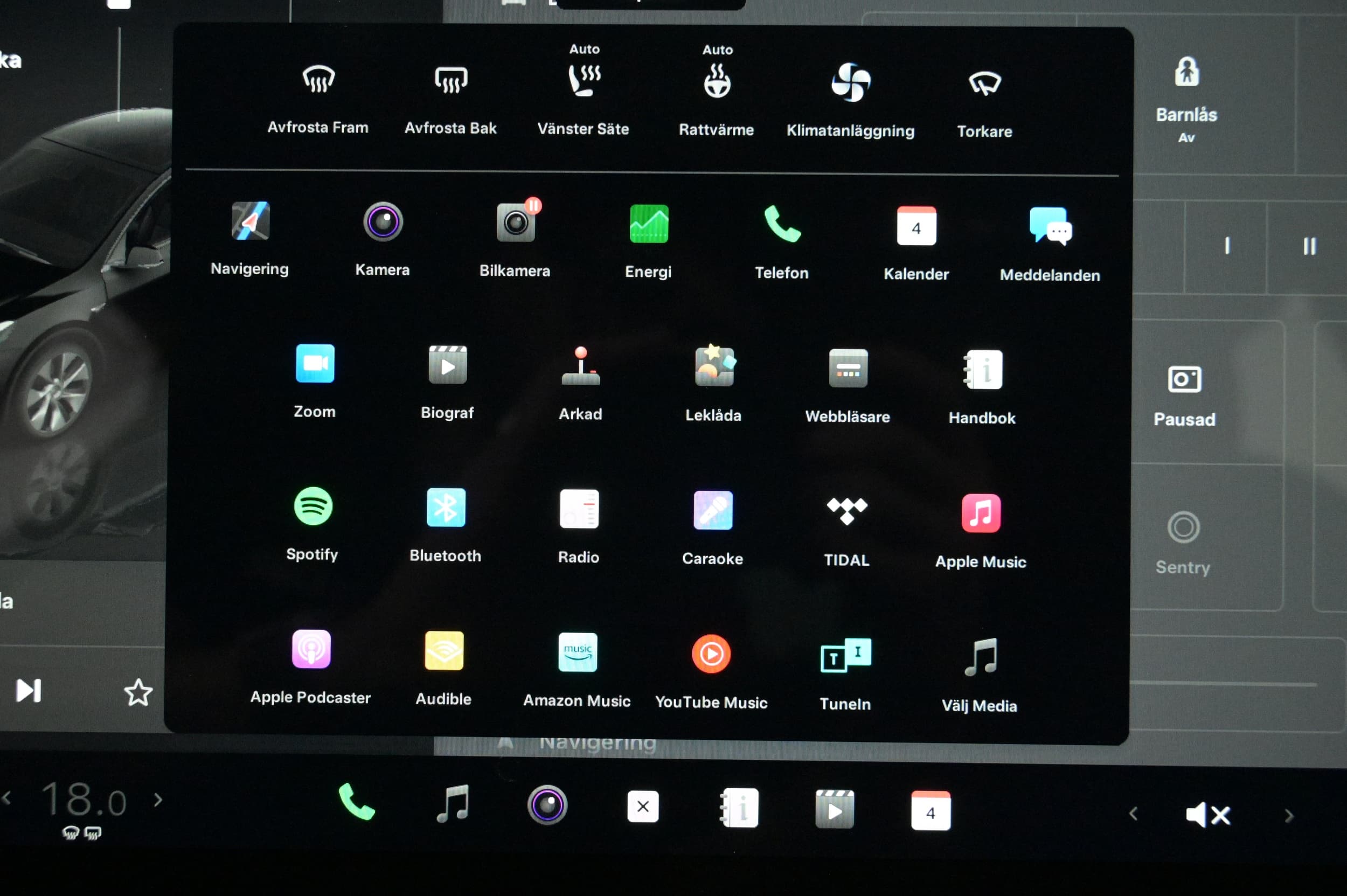Toggle Avfrosta Fram defrost
Viewport: 1347px width, 896px height.
click(318, 100)
